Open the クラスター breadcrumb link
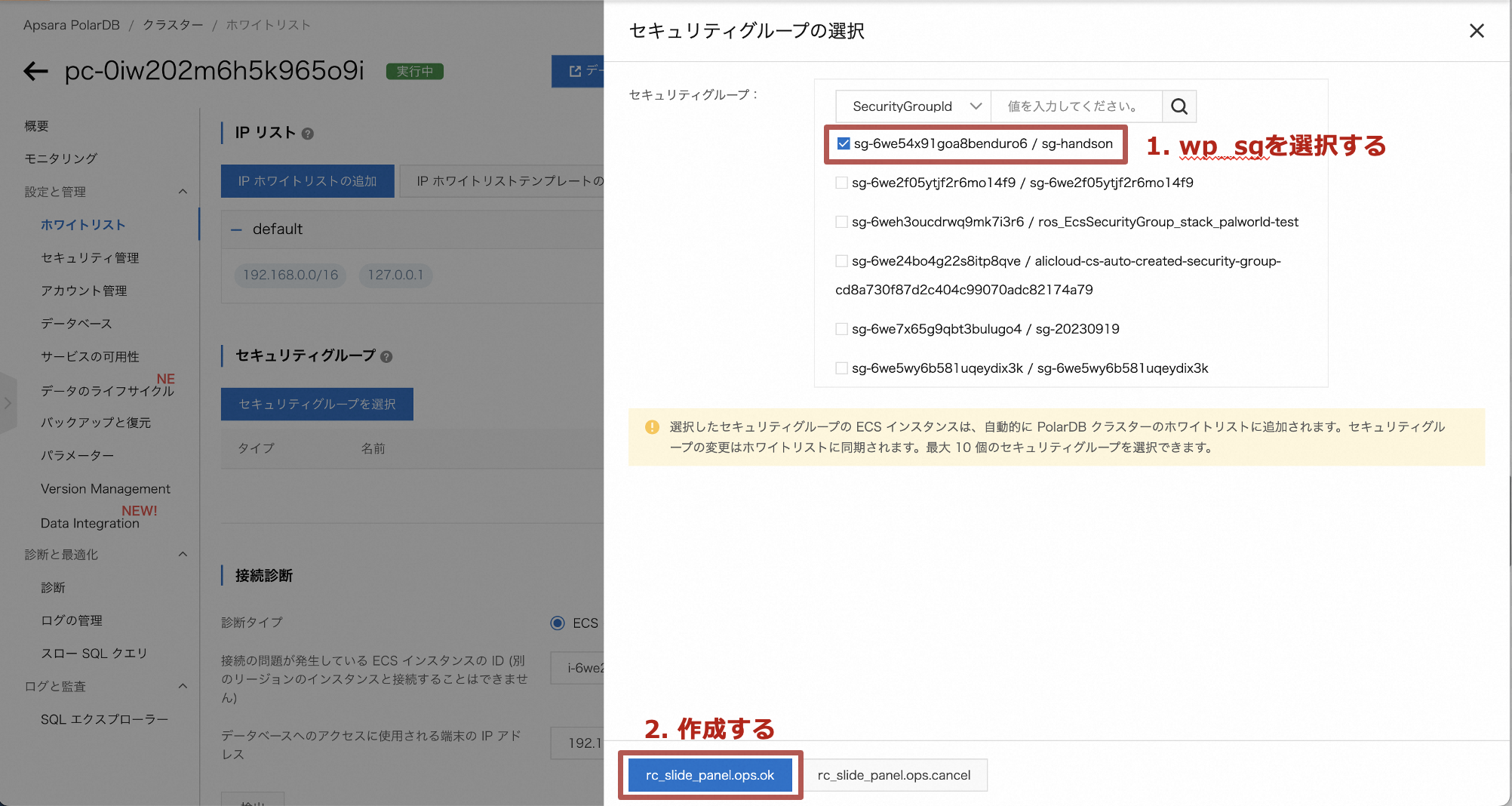The height and width of the screenshot is (806, 1512). (x=173, y=24)
